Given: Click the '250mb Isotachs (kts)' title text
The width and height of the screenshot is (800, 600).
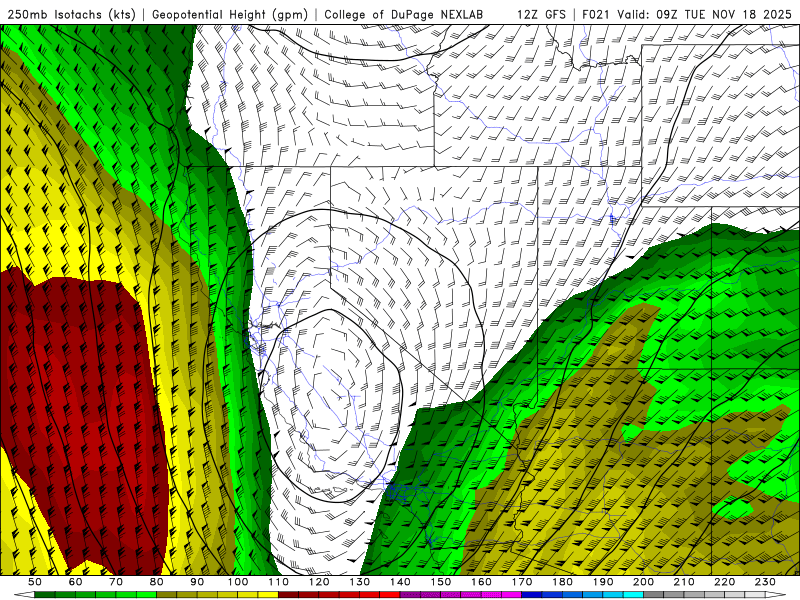Looking at the screenshot, I should tap(72, 14).
